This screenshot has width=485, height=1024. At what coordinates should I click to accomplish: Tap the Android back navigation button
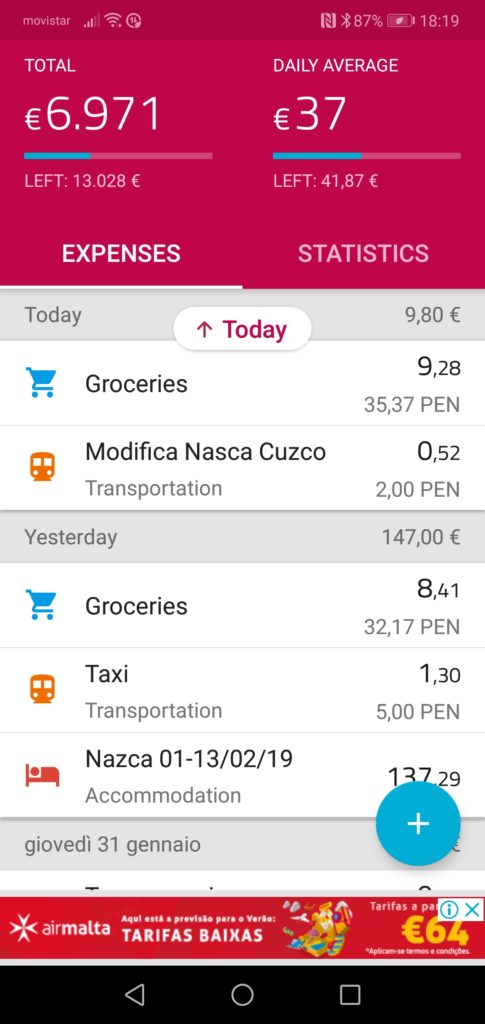click(x=134, y=994)
